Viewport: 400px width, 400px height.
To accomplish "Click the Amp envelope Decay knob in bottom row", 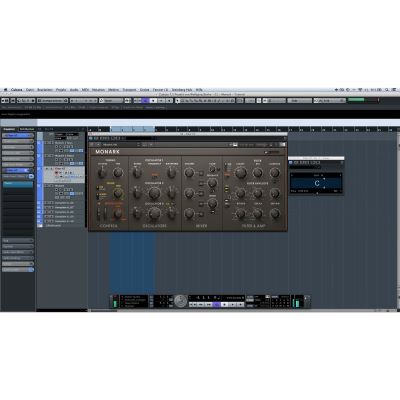I will pyautogui.click(x=257, y=214).
